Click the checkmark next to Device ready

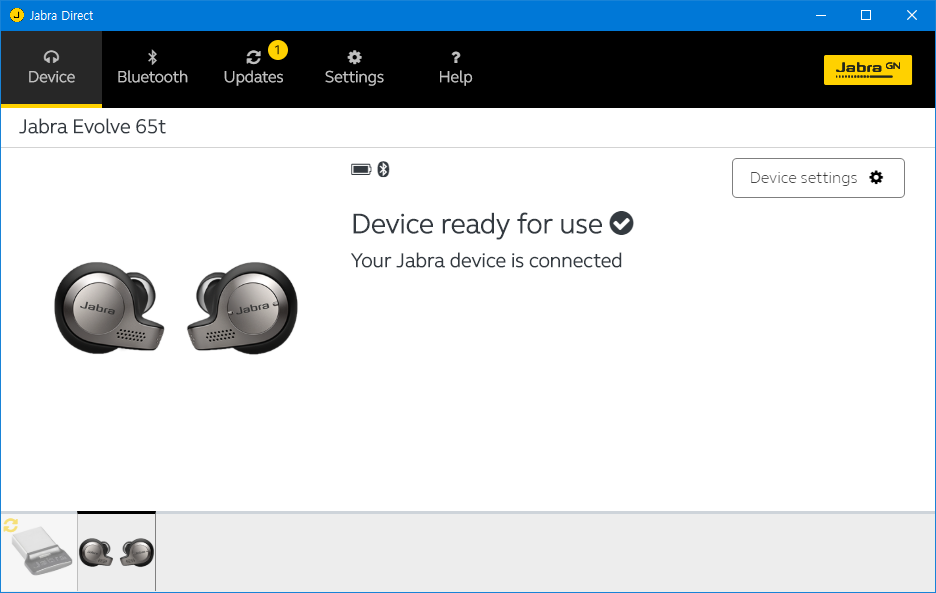pyautogui.click(x=621, y=223)
